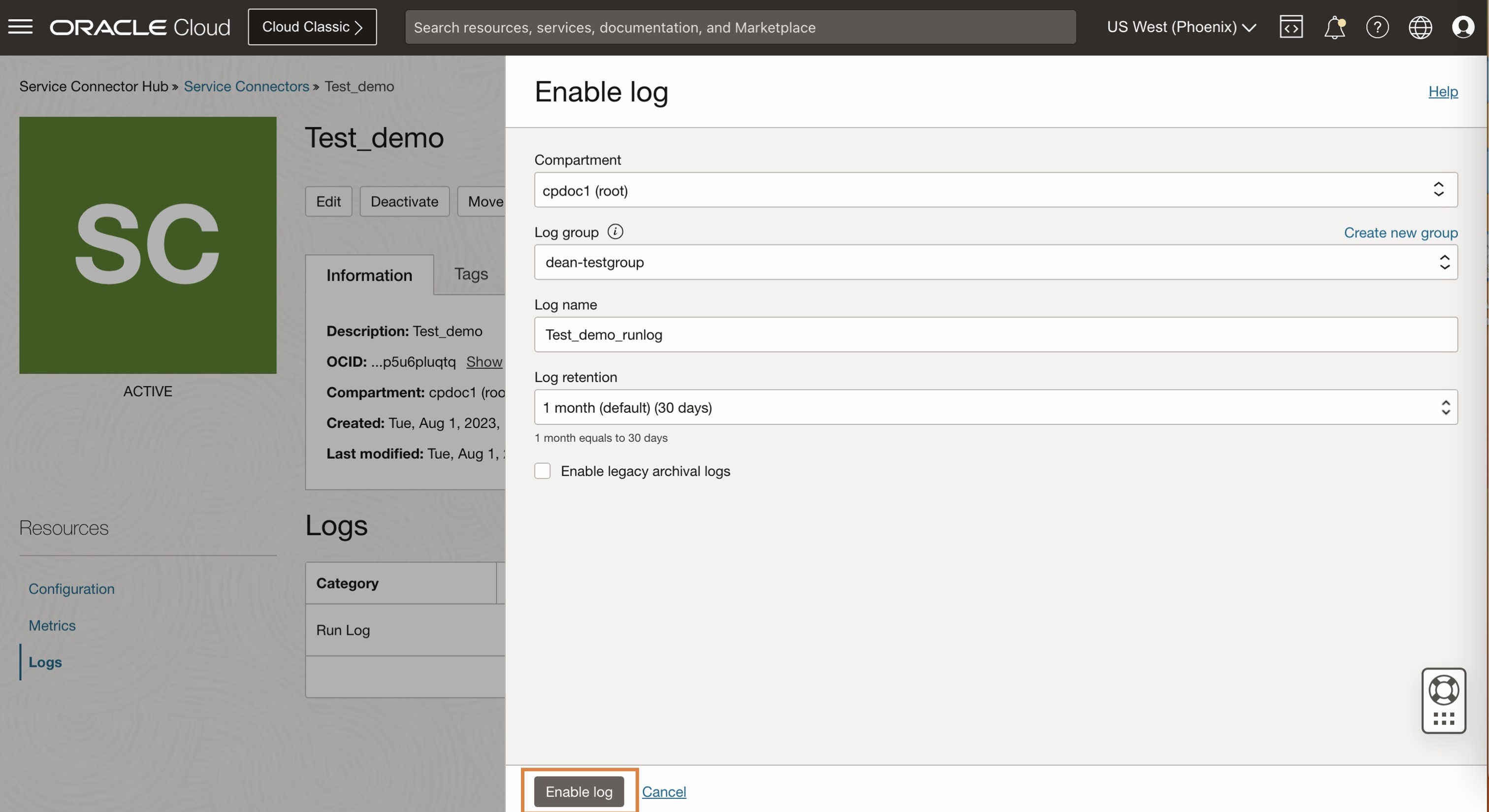Open the developer tools console icon
The width and height of the screenshot is (1489, 812).
point(1292,27)
